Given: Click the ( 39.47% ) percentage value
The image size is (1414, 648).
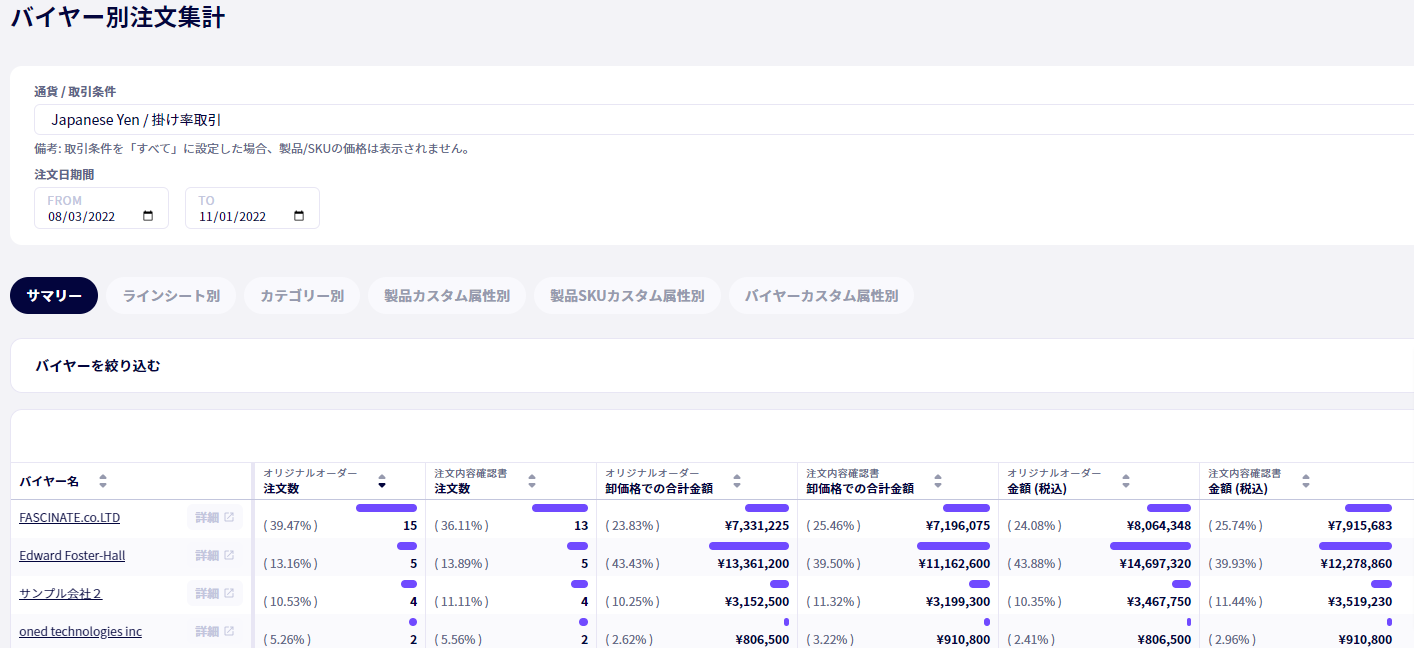Looking at the screenshot, I should [291, 525].
